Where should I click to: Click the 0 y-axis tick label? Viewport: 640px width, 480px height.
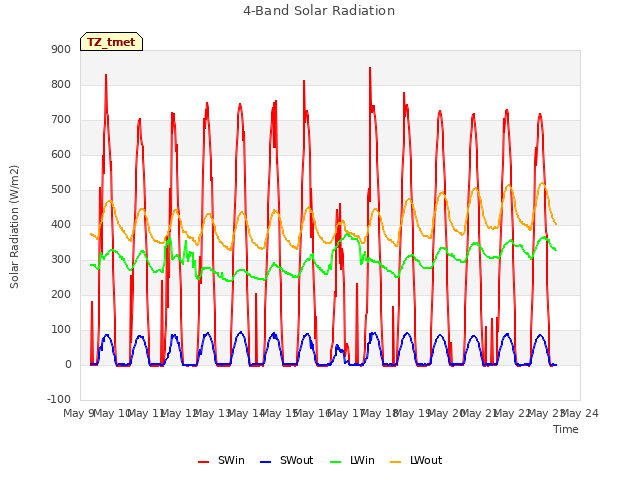click(x=68, y=364)
